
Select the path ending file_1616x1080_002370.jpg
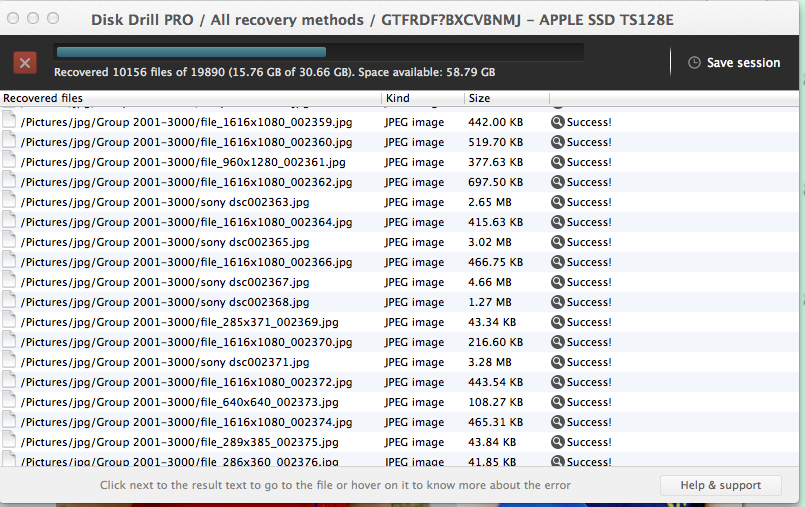[186, 342]
